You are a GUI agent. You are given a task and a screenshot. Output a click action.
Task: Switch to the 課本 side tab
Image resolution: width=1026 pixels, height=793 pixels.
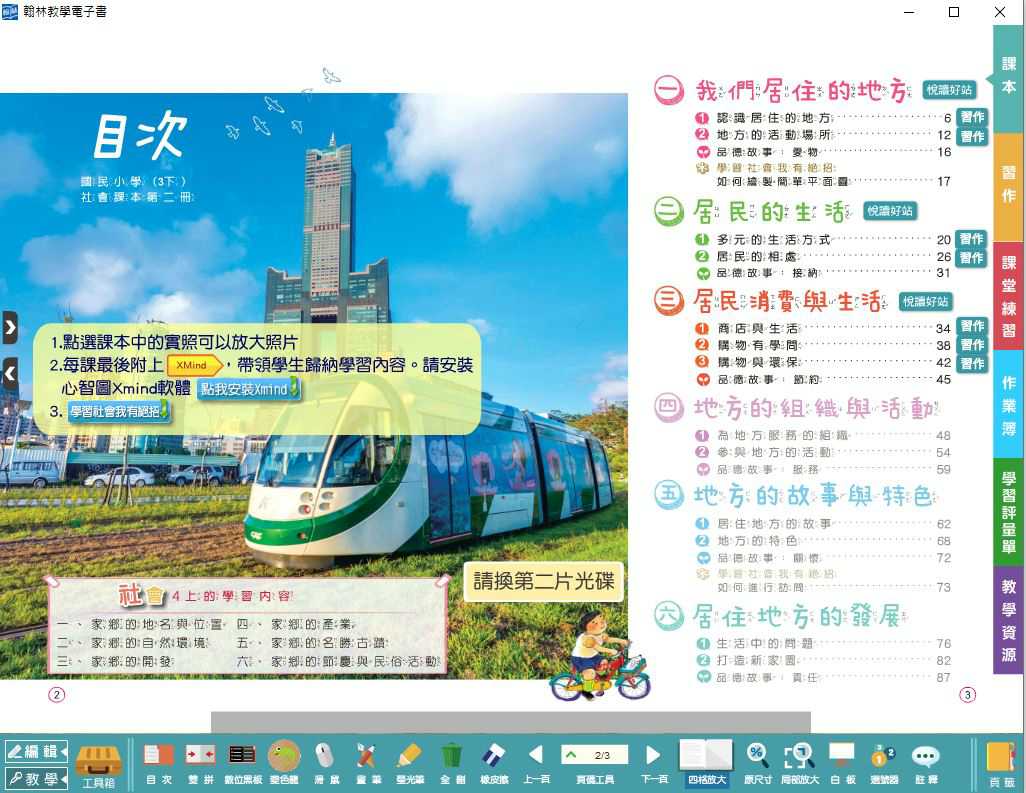[x=1008, y=77]
